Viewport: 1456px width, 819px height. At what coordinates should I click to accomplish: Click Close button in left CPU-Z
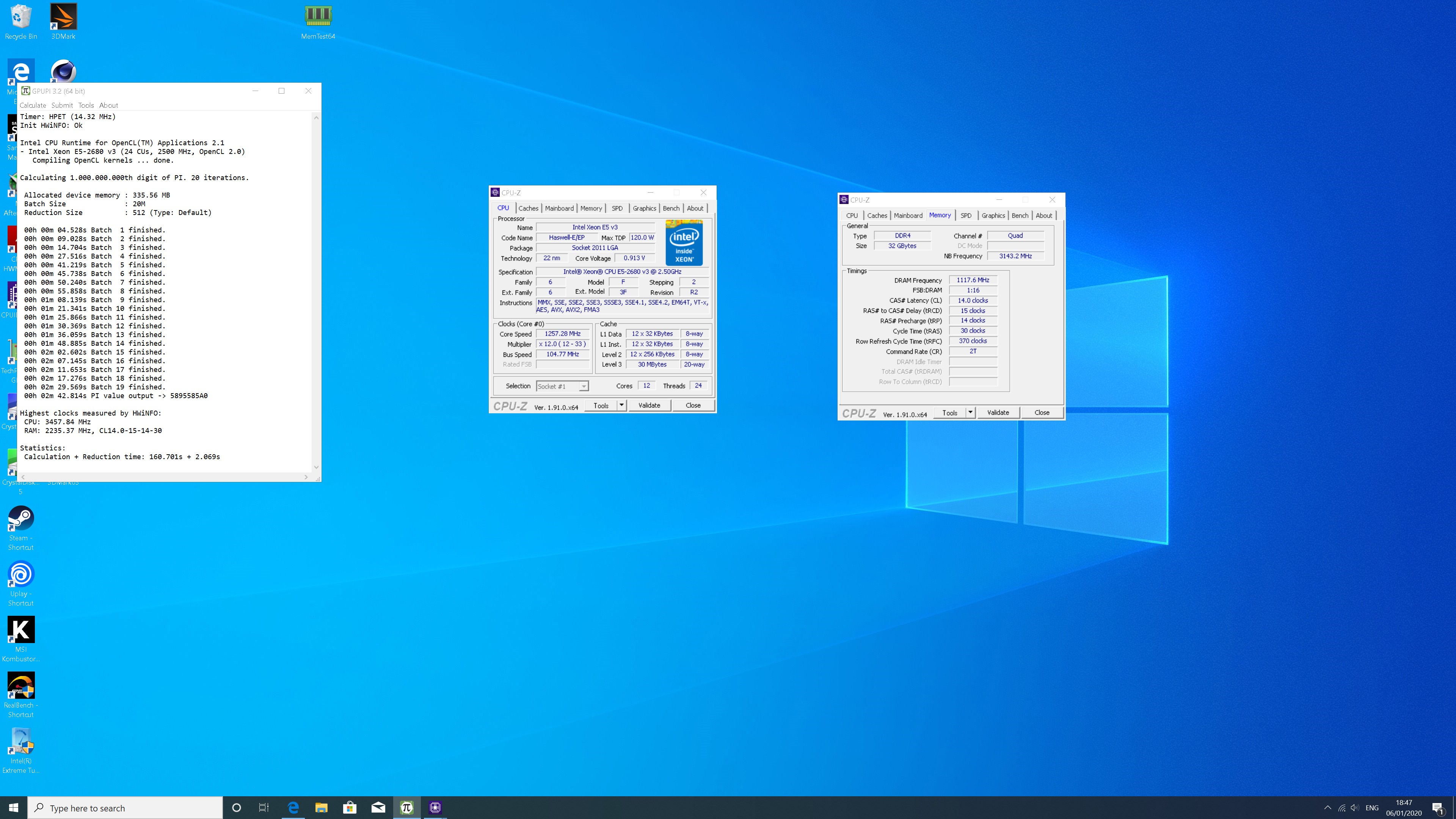[x=693, y=405]
